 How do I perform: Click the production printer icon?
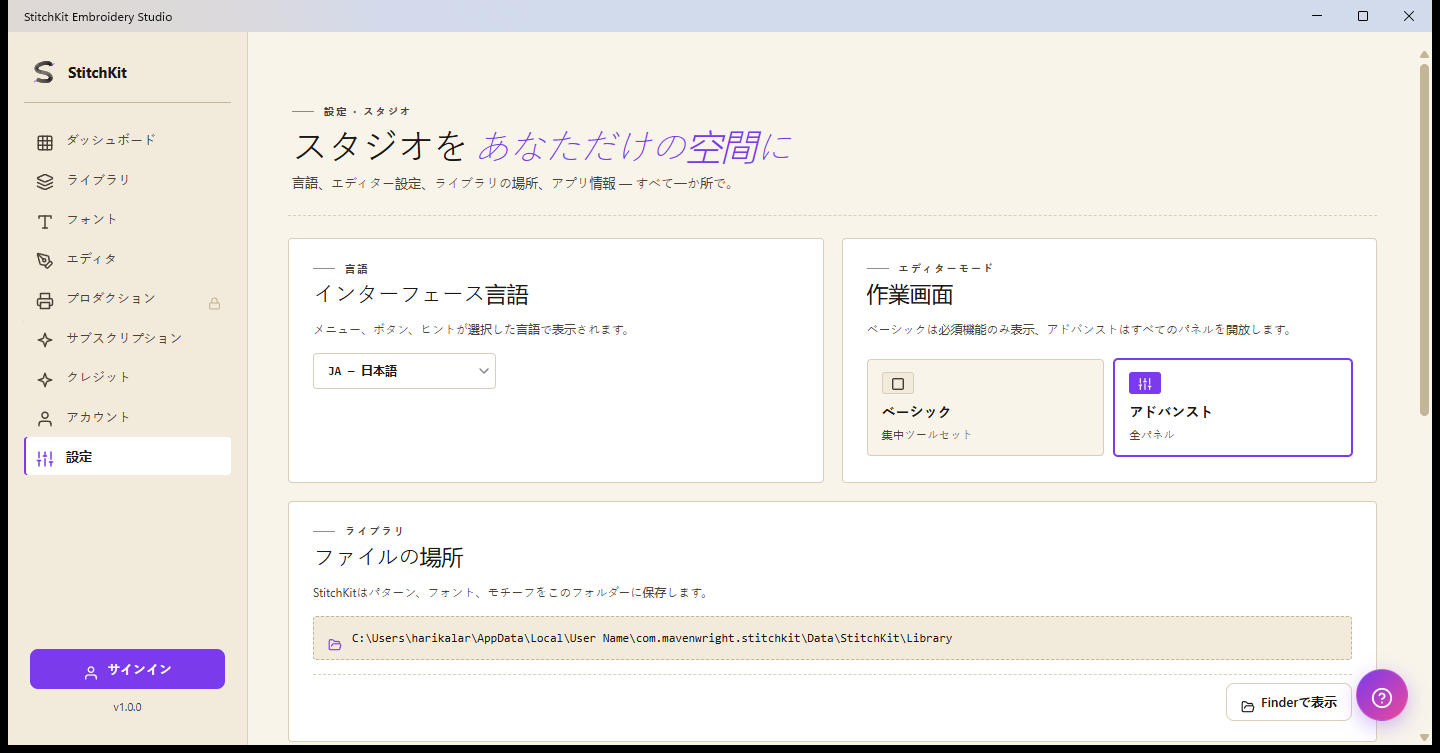pyautogui.click(x=45, y=300)
